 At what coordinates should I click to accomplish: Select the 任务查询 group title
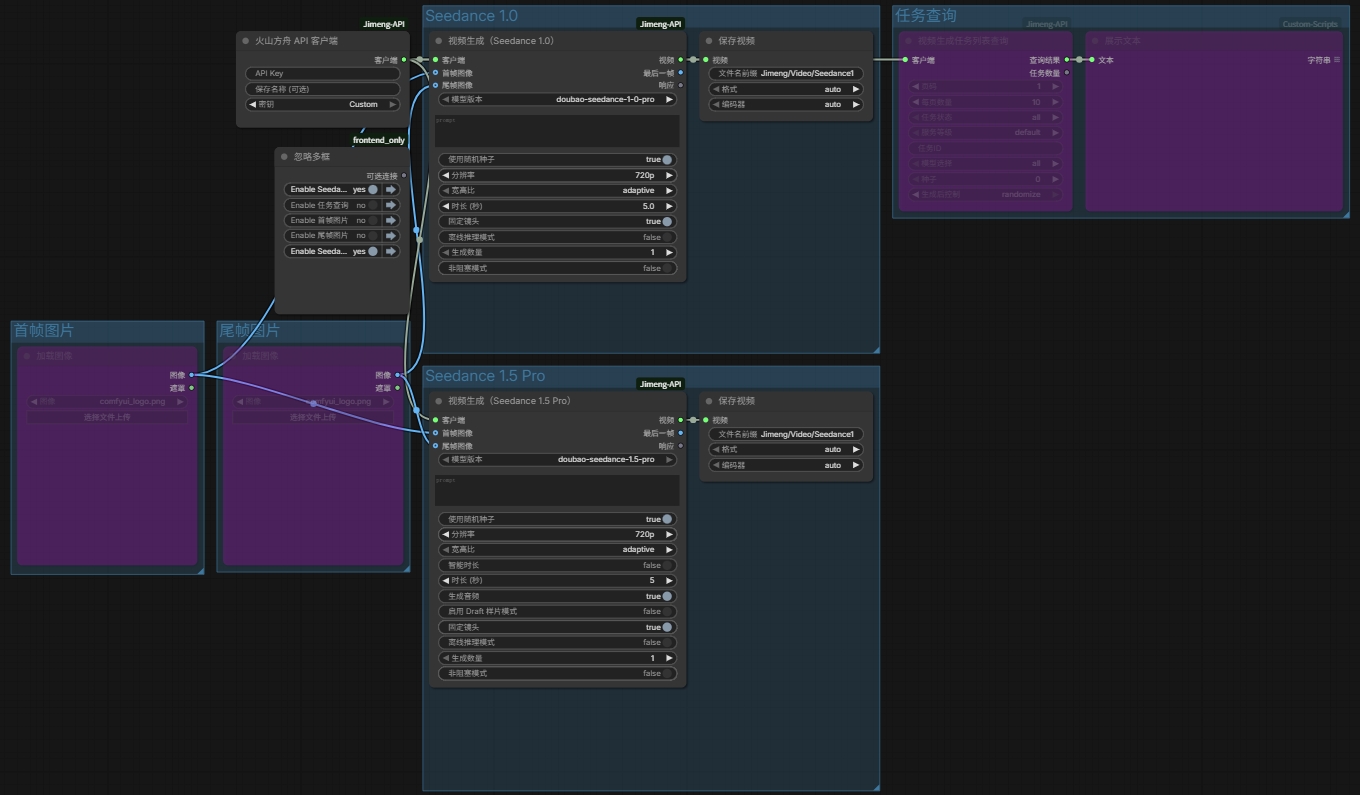pyautogui.click(x=926, y=16)
